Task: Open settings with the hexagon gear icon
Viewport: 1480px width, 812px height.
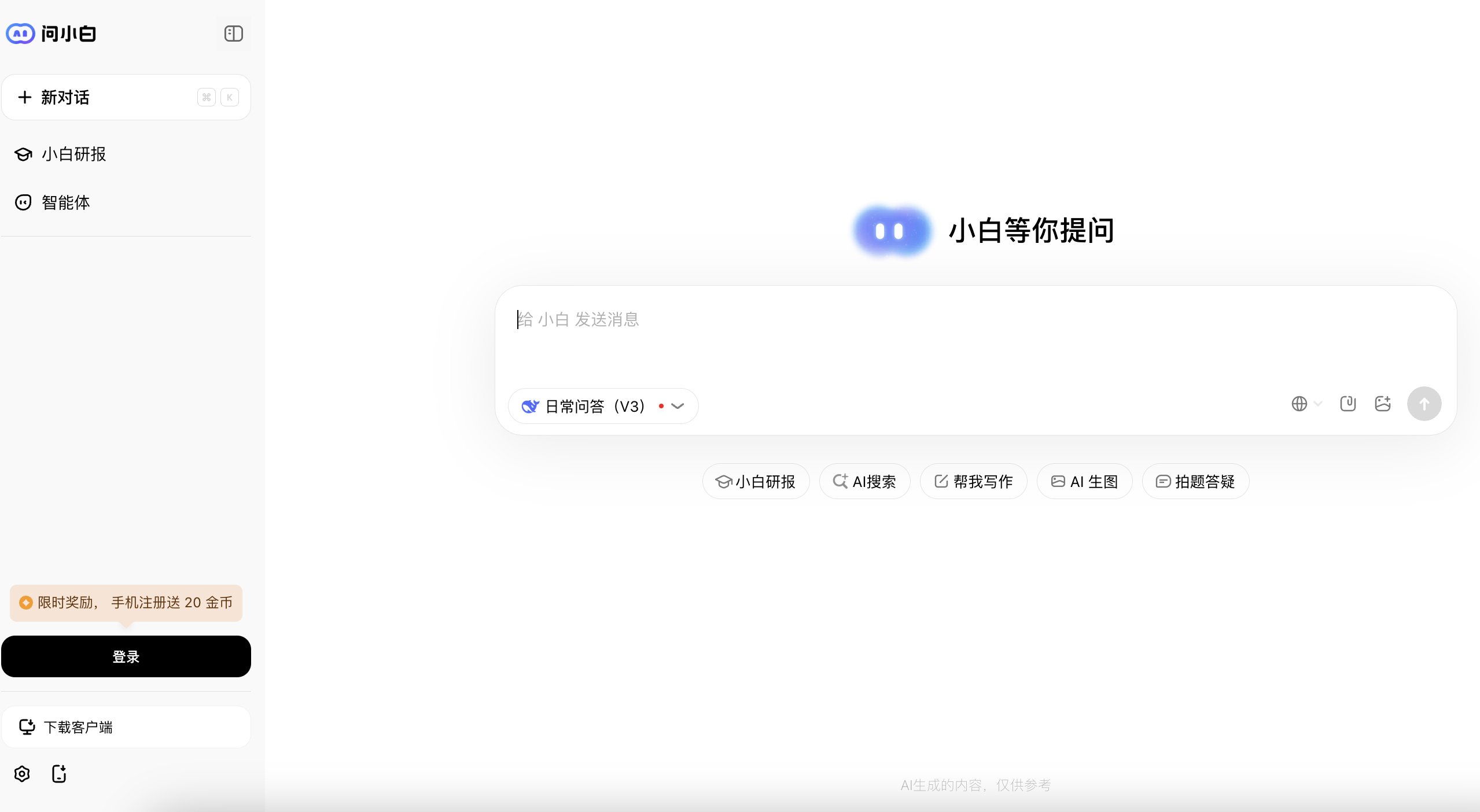Action: [22, 774]
